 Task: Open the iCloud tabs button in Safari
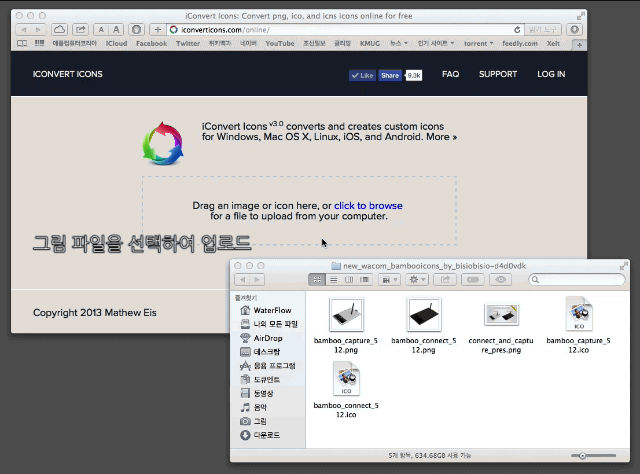60,29
